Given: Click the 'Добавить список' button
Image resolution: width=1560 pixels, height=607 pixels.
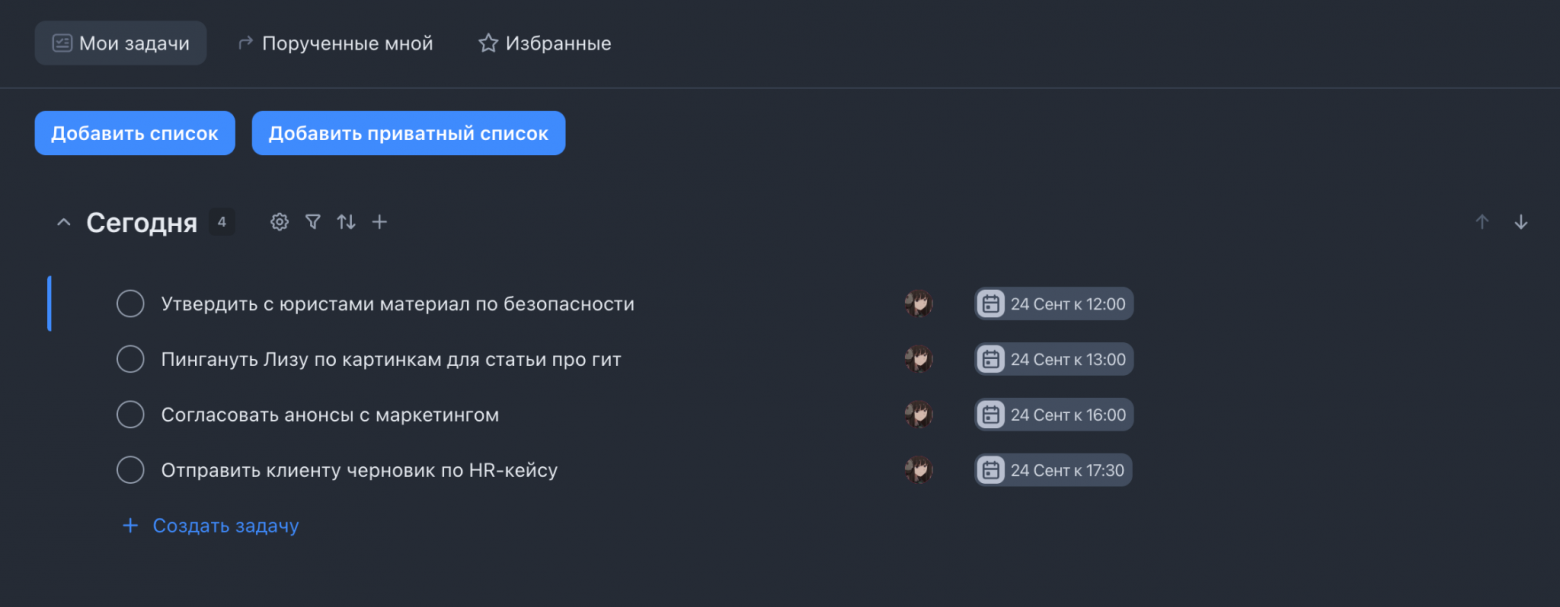Looking at the screenshot, I should [x=134, y=132].
